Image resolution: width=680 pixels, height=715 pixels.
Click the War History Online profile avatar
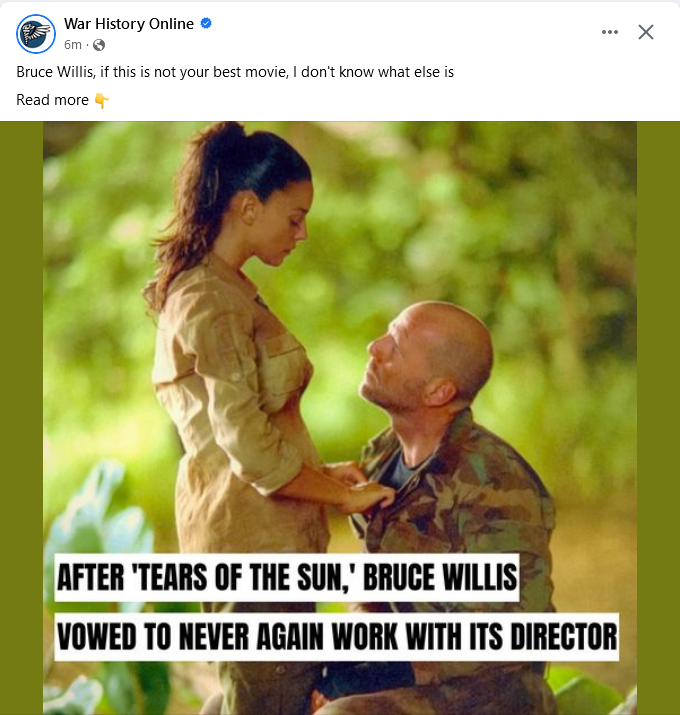coord(35,34)
